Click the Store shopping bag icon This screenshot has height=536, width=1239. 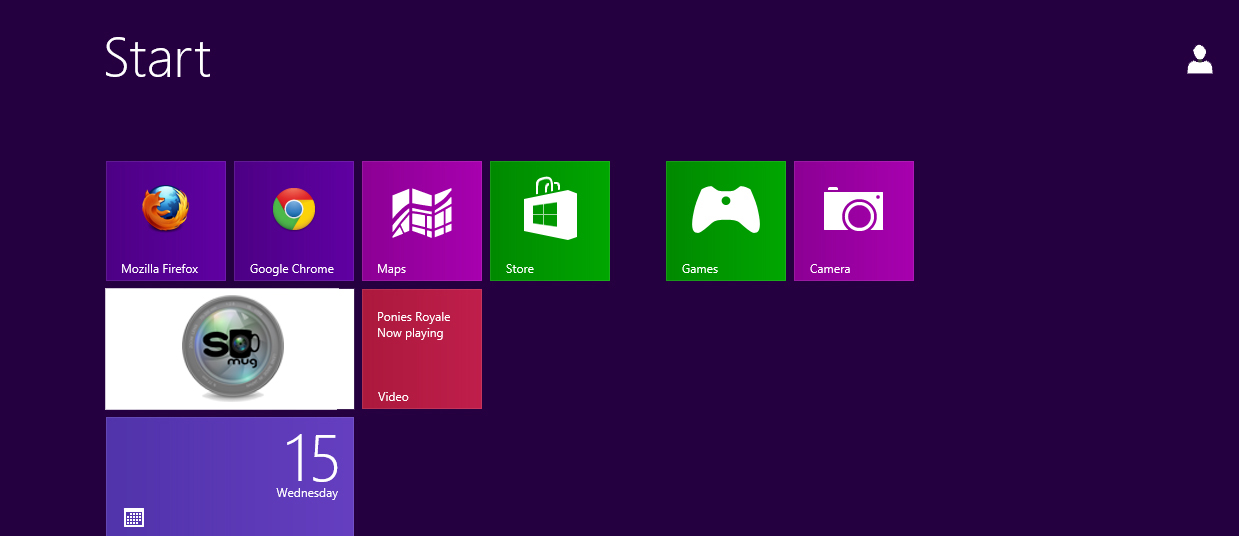pos(550,209)
